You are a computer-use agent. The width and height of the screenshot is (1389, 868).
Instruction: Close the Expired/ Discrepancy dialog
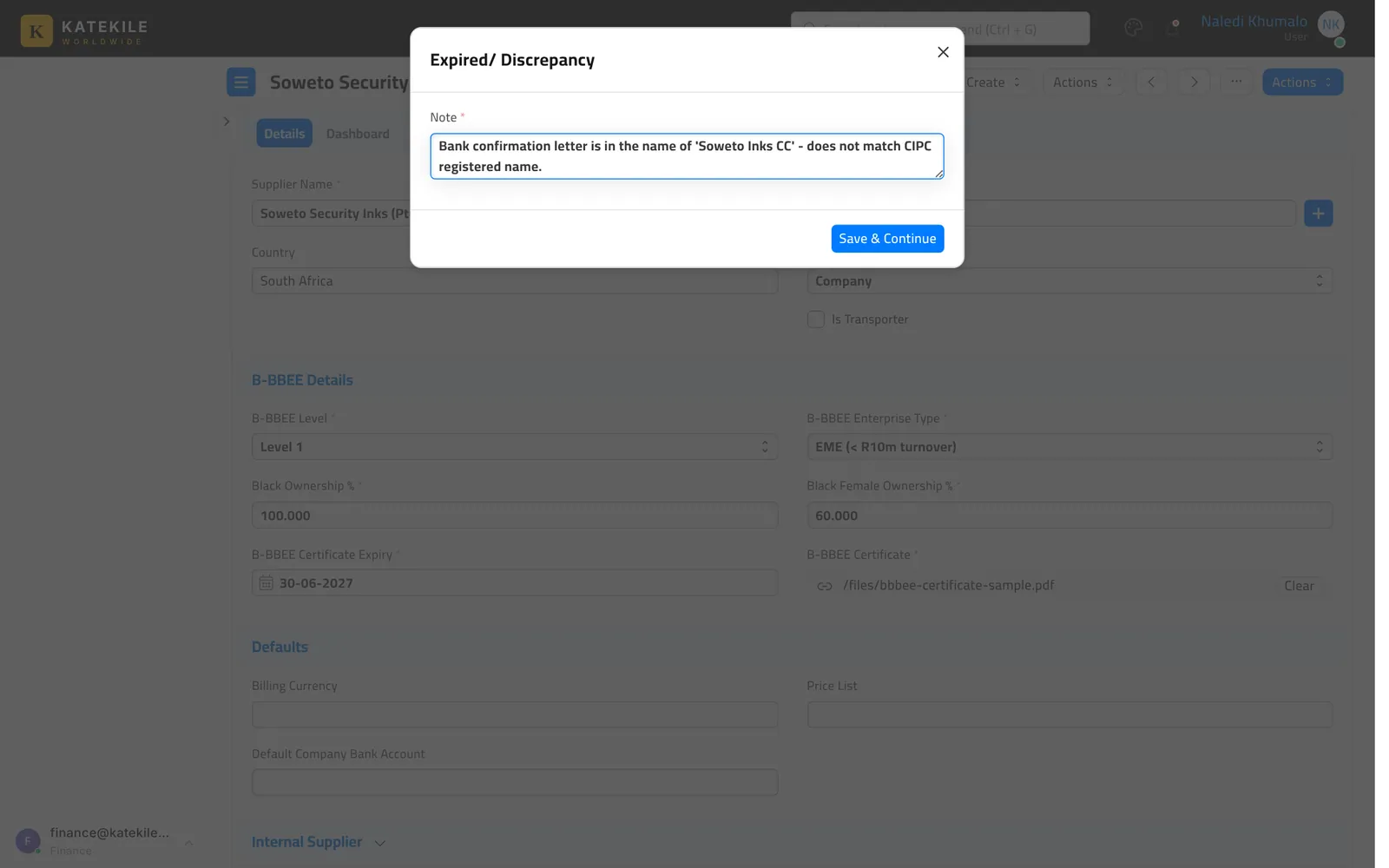coord(943,52)
